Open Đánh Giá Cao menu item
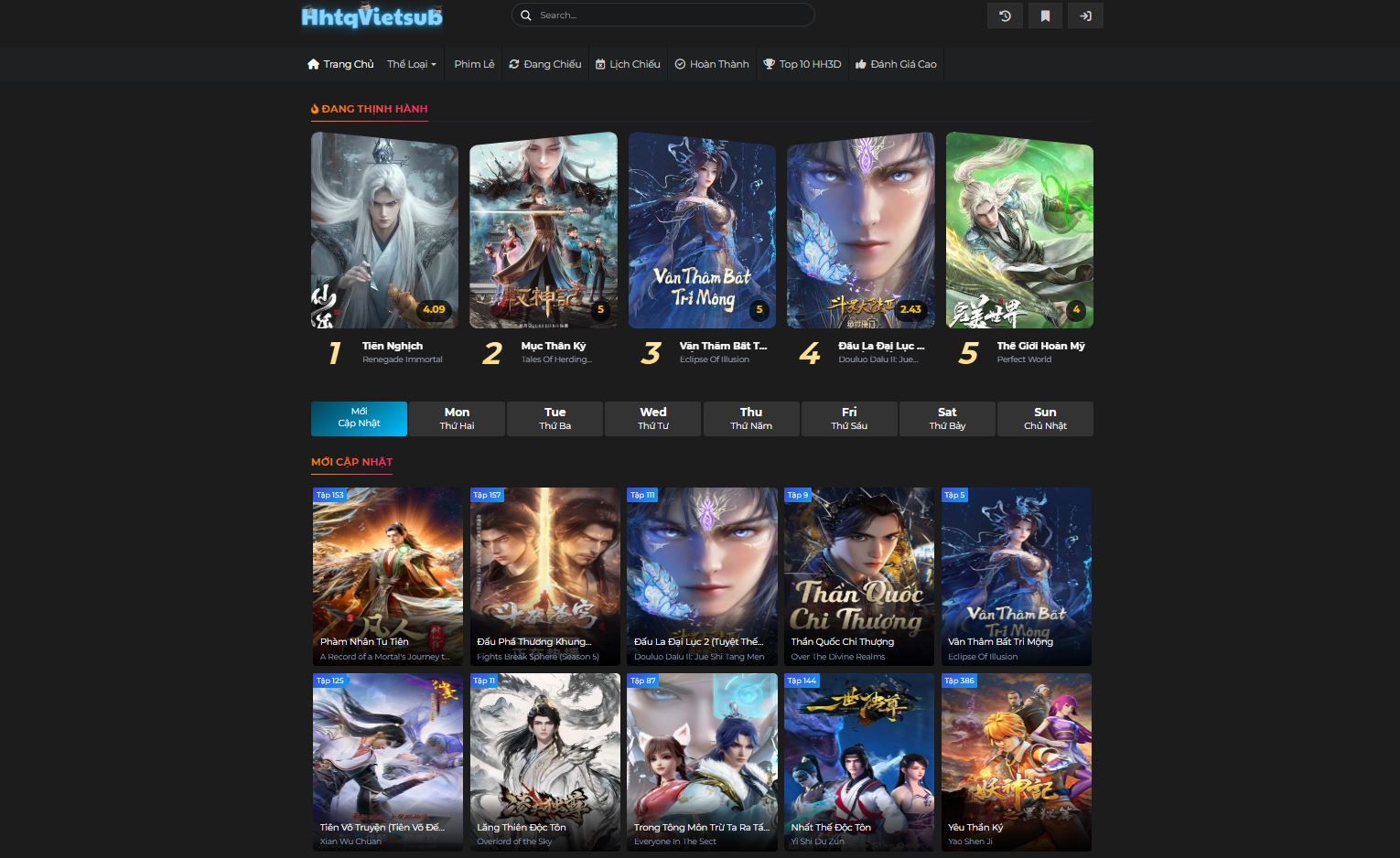The image size is (1400, 858). [x=896, y=64]
